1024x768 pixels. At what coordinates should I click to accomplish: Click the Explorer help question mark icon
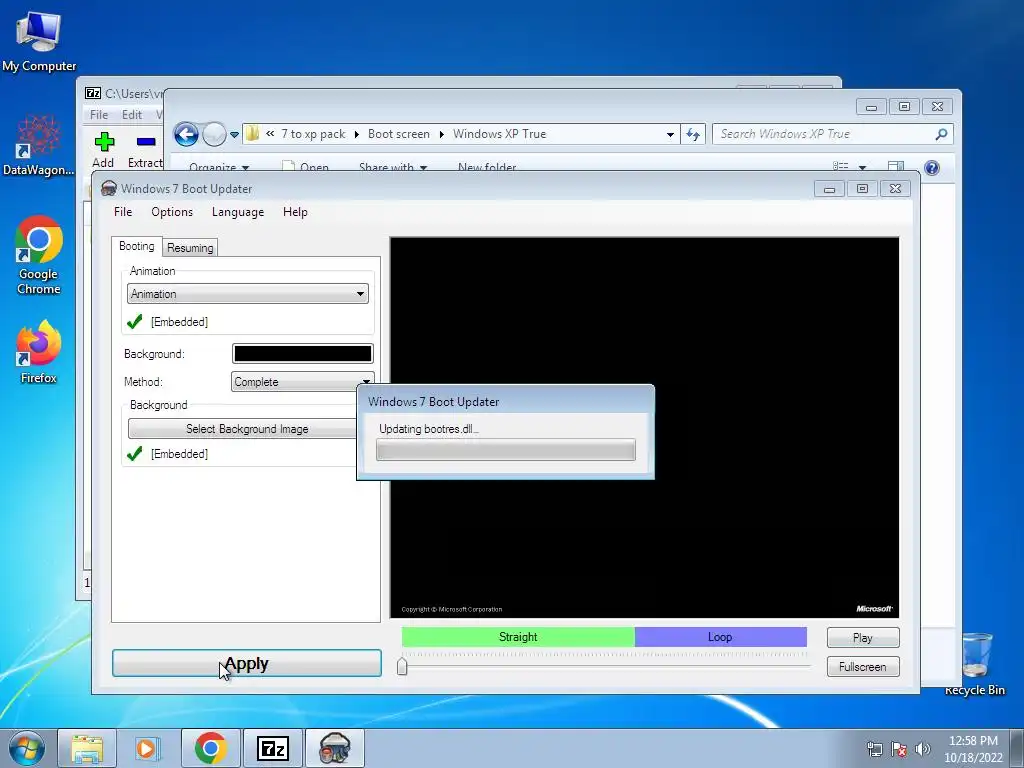click(x=932, y=168)
